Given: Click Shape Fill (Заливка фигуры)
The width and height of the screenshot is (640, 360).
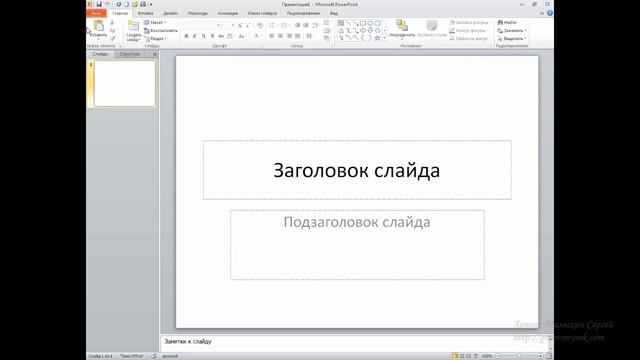Looking at the screenshot, I should pyautogui.click(x=469, y=22).
